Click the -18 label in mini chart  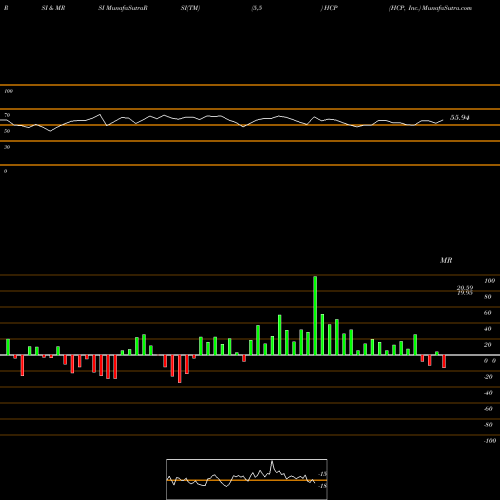tap(322, 486)
